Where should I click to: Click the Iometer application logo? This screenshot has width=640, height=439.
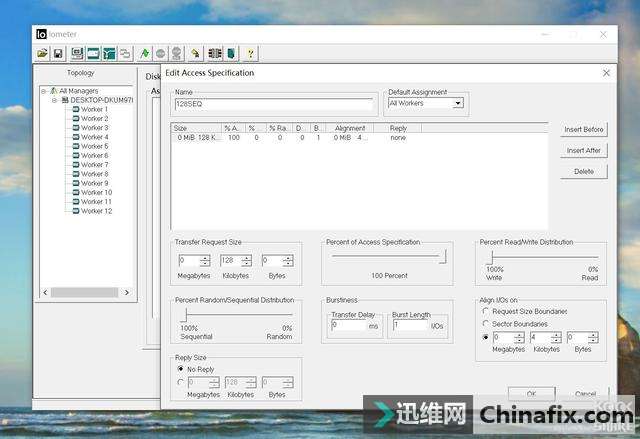[41, 34]
